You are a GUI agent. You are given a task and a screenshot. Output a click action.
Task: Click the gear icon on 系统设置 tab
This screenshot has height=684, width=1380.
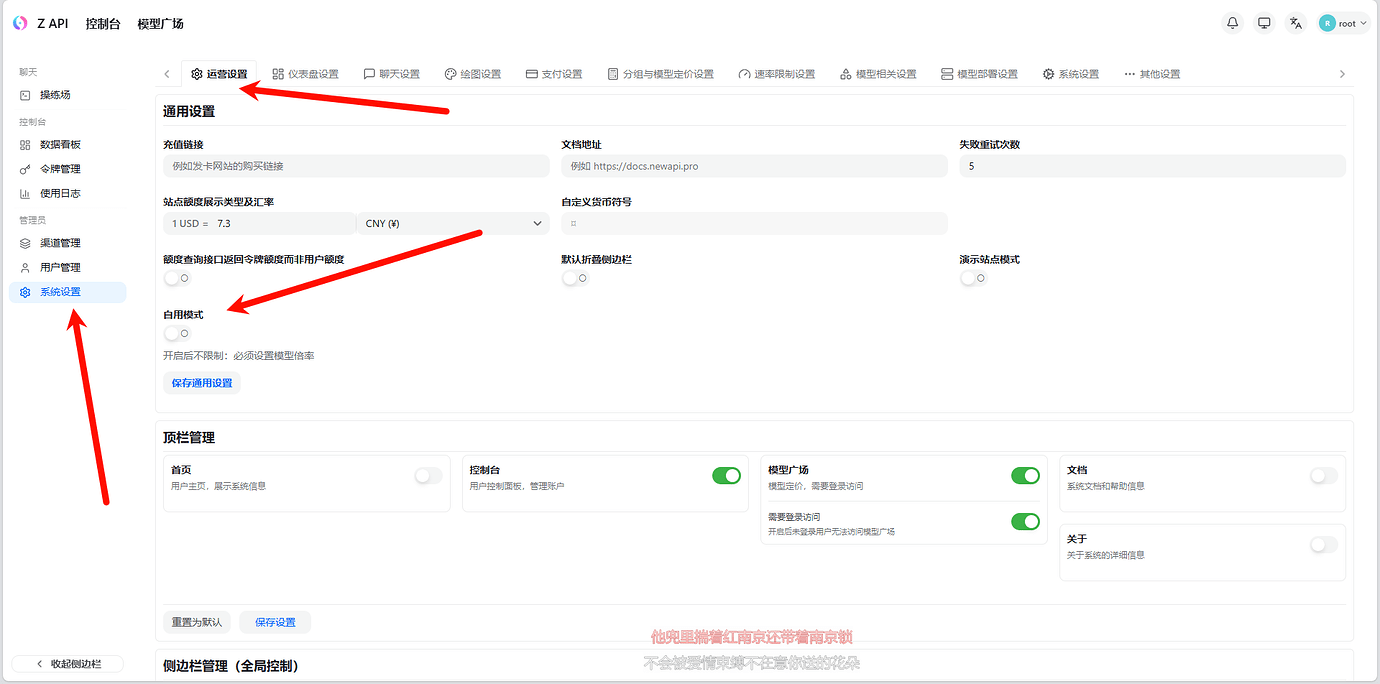[1048, 74]
